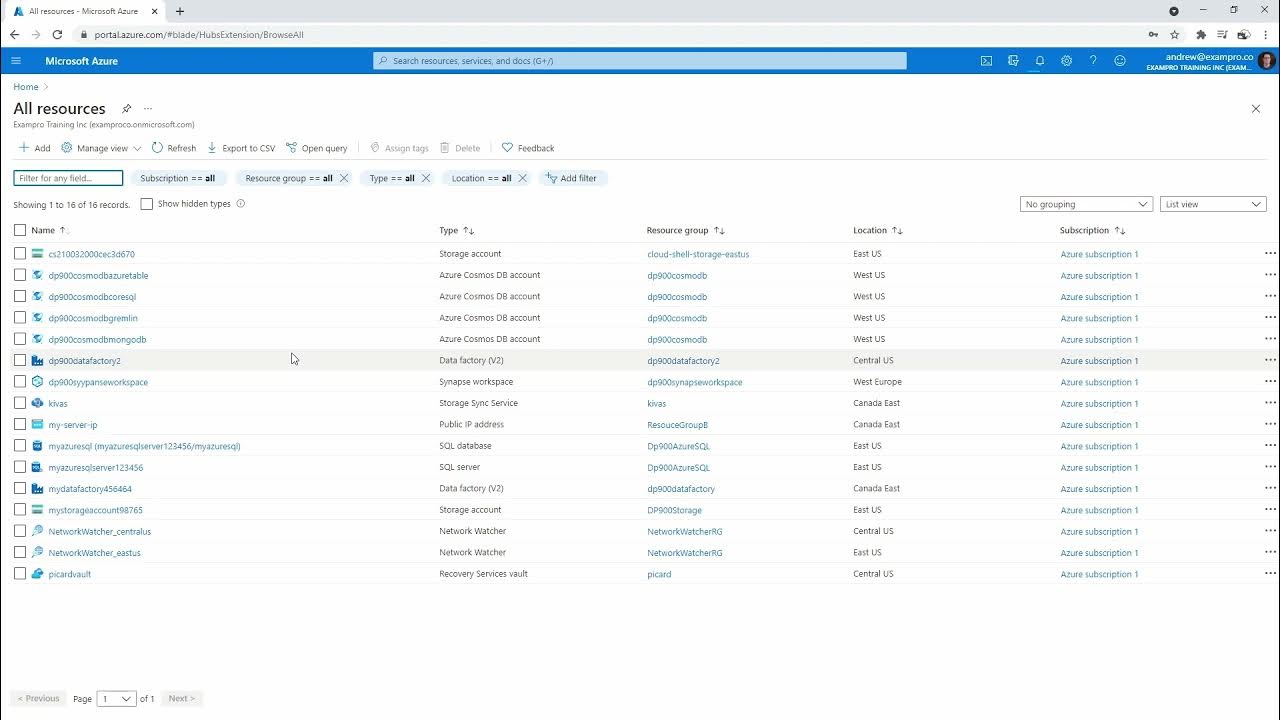The image size is (1280, 720).
Task: Refresh the resource list
Action: pos(174,148)
